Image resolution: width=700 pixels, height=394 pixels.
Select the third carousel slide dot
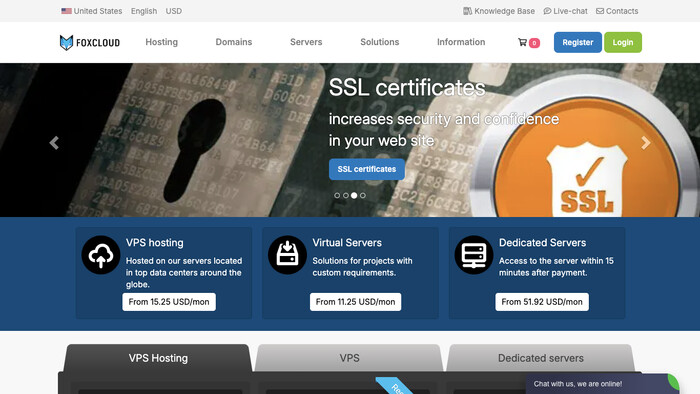(x=354, y=195)
